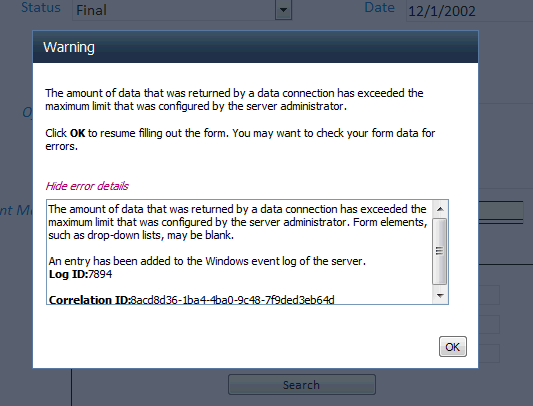The width and height of the screenshot is (533, 406).
Task: Click the Status combo box showing Final
Action: pyautogui.click(x=182, y=10)
